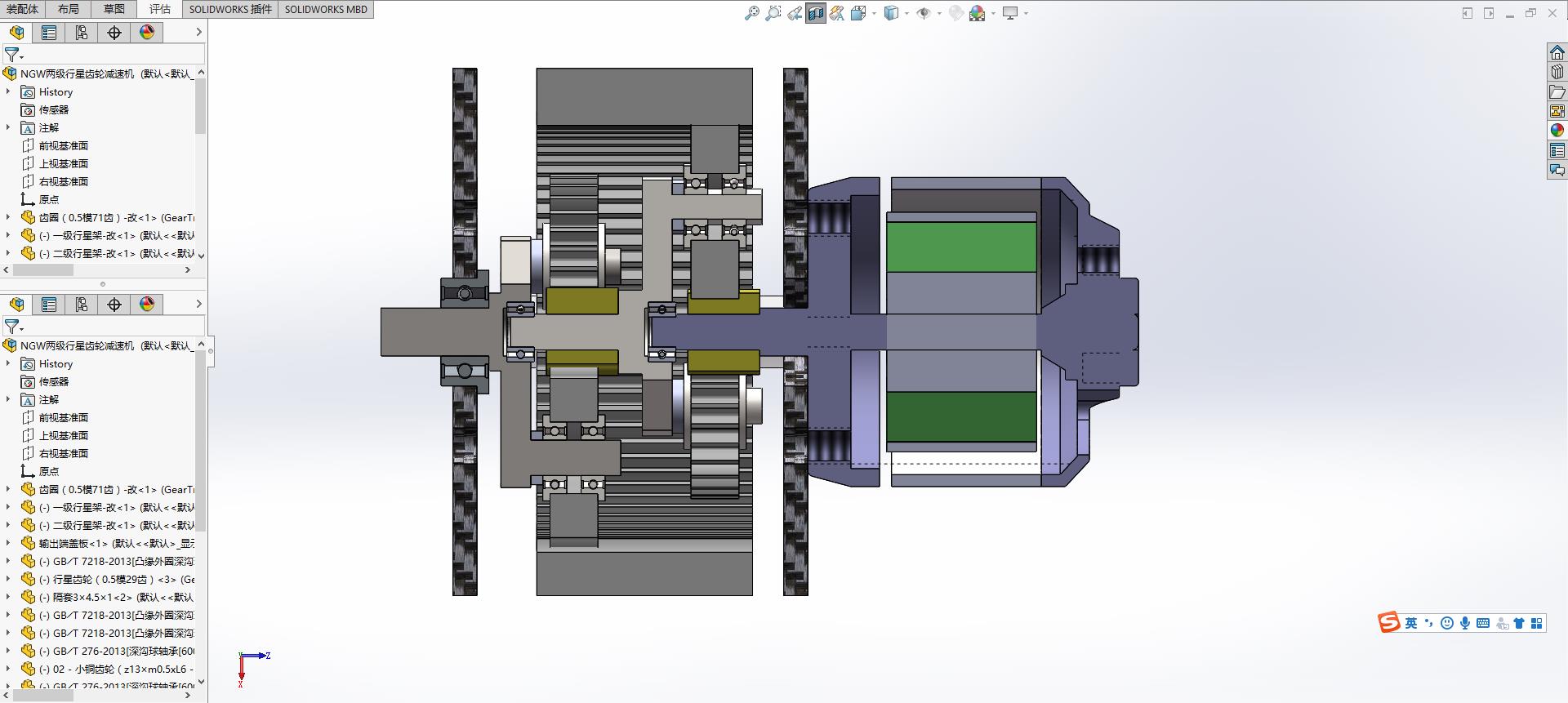Open the Sogou soft keyboard icon
Viewport: 1568px width, 703px height.
(x=1483, y=623)
